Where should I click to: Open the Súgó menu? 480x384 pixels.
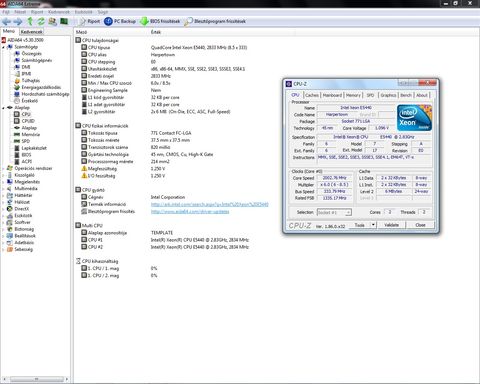103,12
